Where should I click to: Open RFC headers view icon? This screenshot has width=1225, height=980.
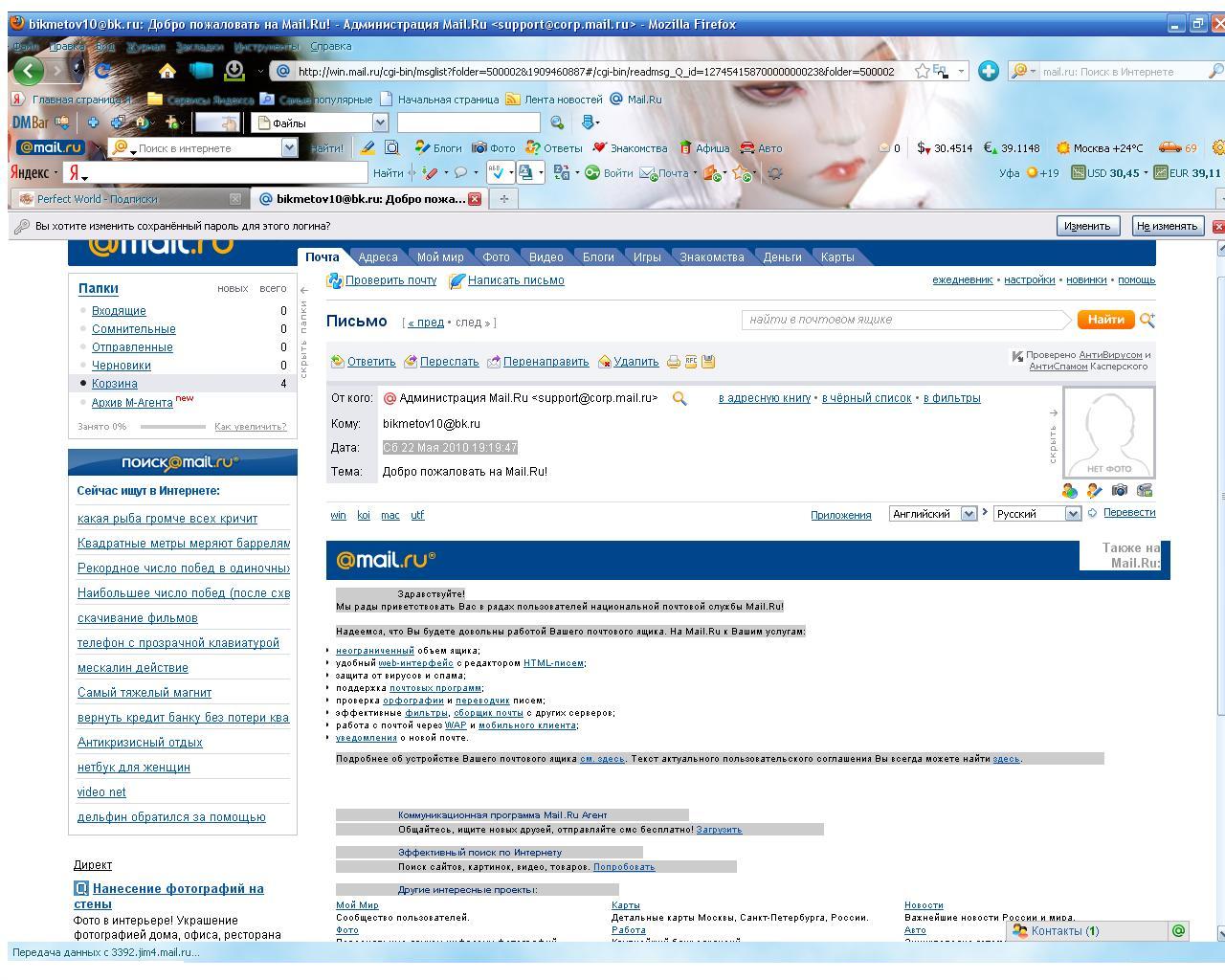691,362
